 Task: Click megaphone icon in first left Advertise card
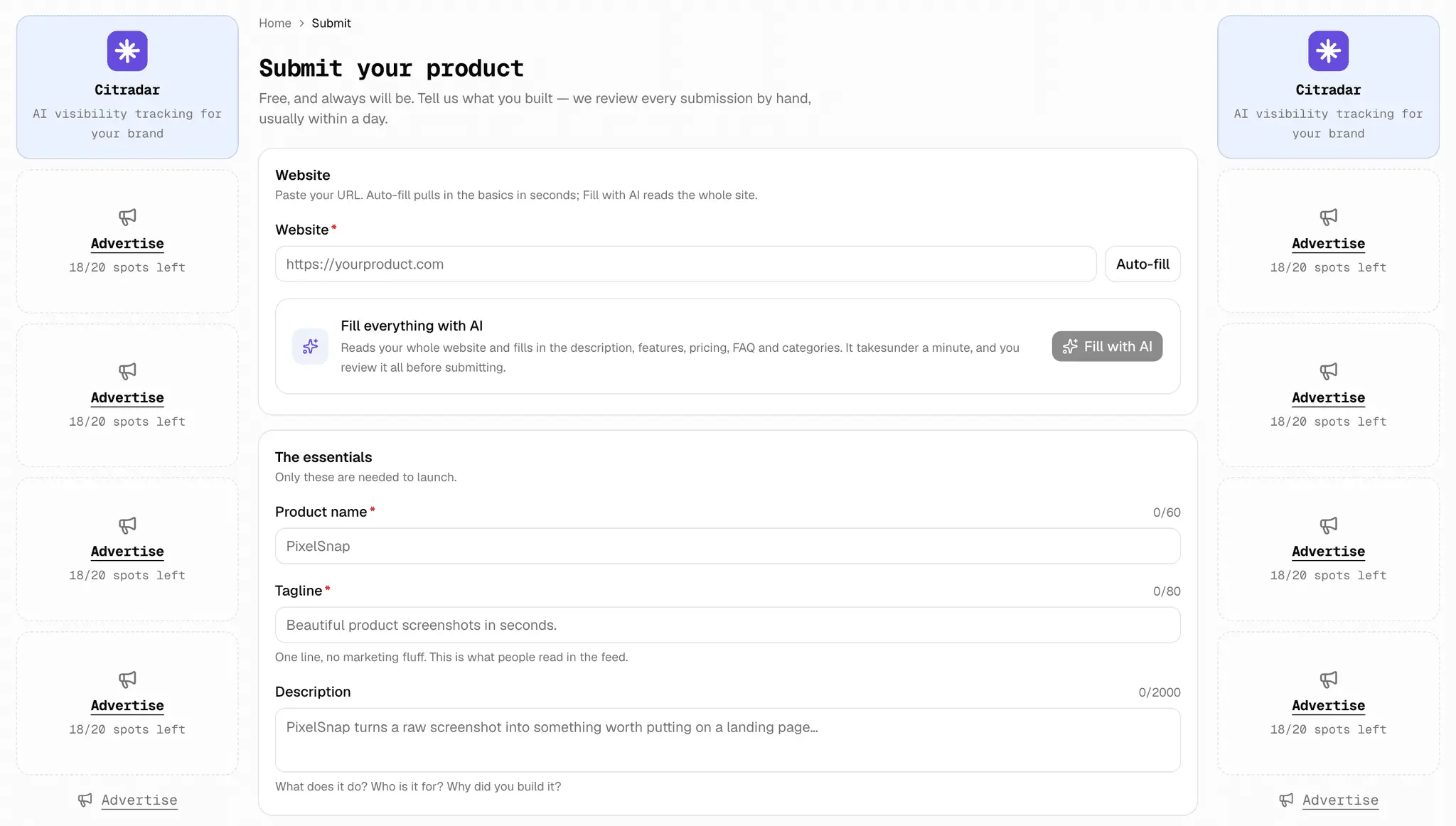tap(127, 217)
